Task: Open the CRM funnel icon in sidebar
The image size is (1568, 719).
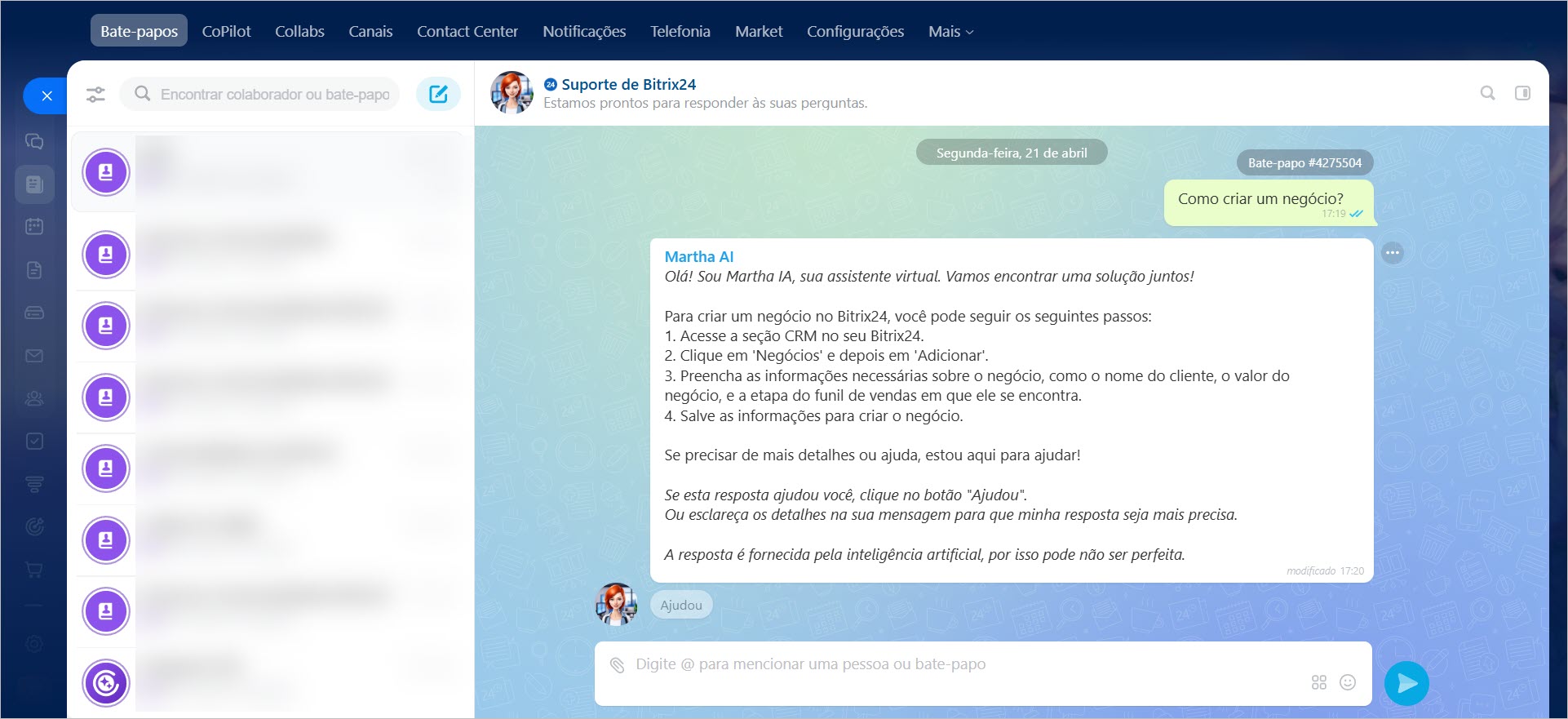Action: pos(34,484)
